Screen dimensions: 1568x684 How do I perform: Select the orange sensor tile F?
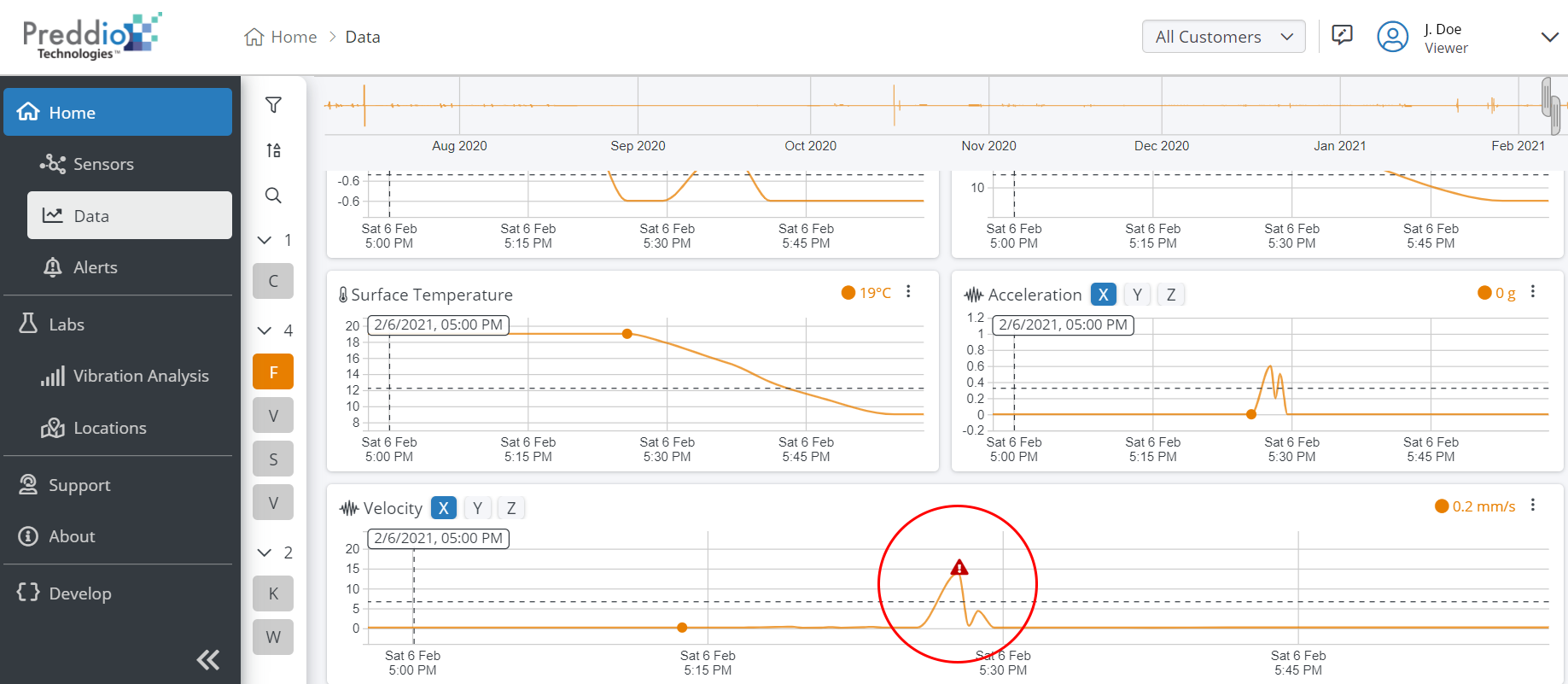point(273,372)
